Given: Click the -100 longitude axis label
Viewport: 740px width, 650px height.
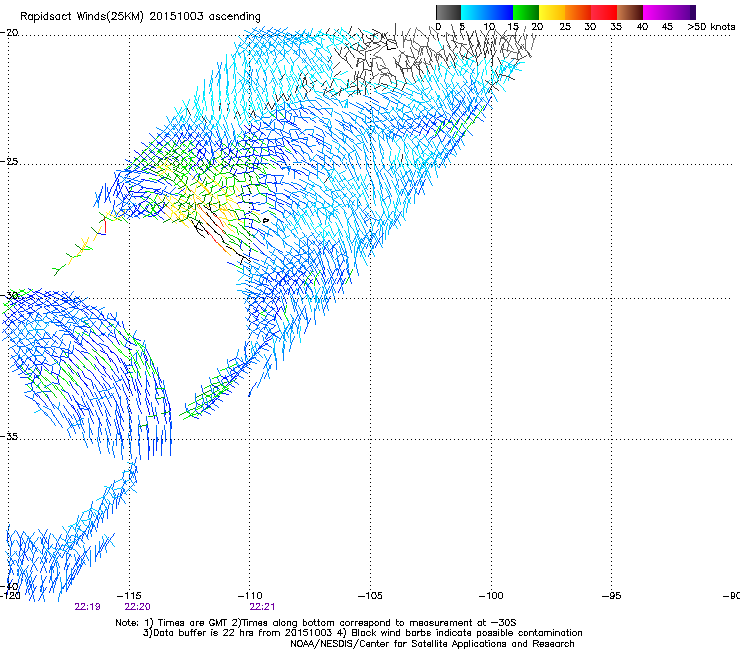Looking at the screenshot, I should [x=491, y=595].
